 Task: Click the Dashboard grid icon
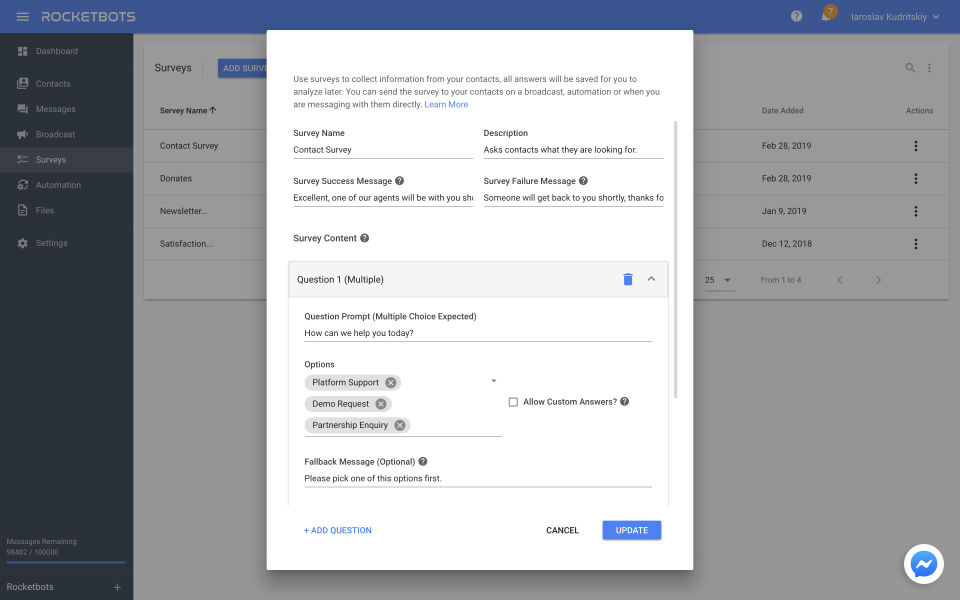(x=23, y=51)
